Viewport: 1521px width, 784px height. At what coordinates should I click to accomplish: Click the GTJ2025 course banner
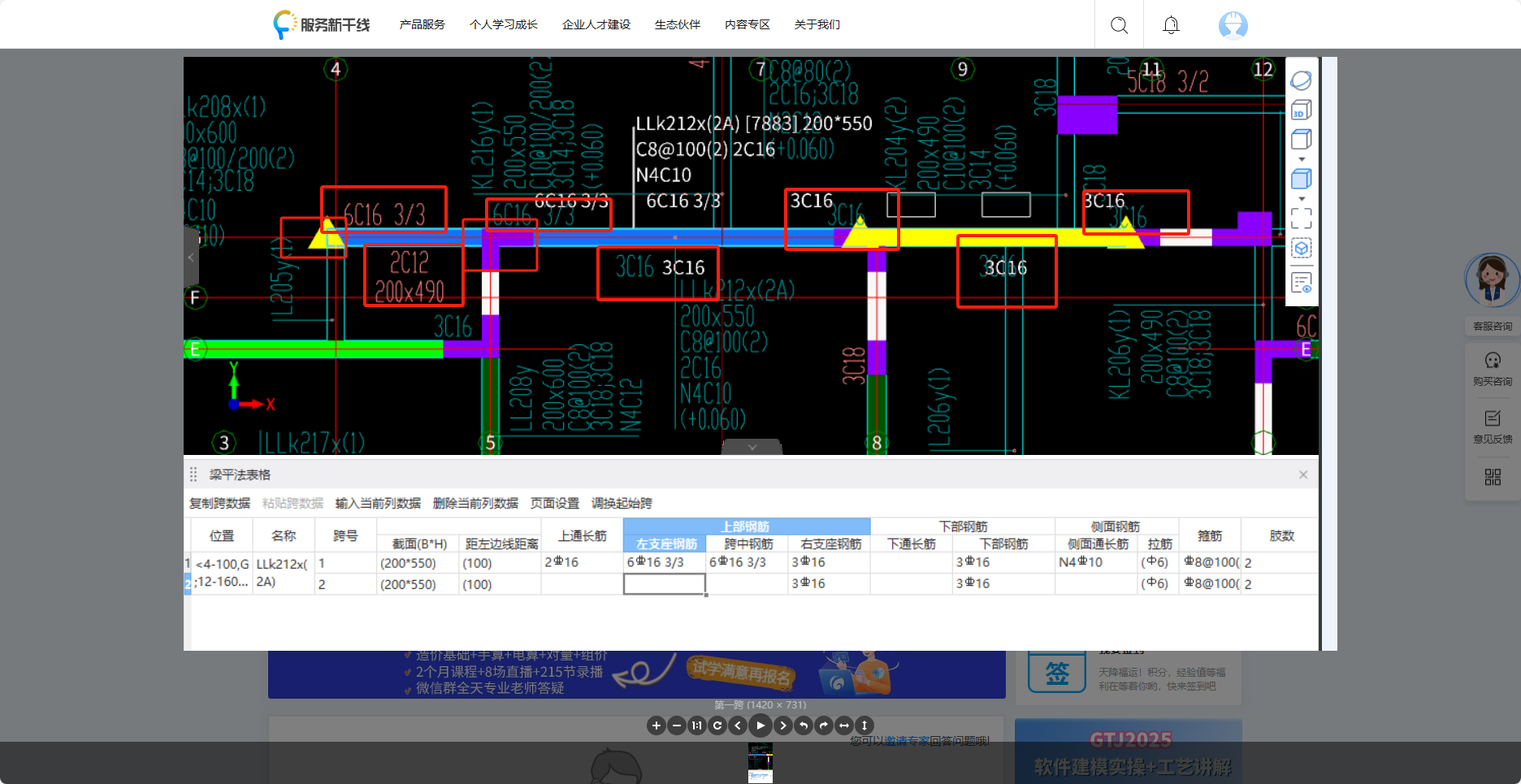click(x=1129, y=752)
